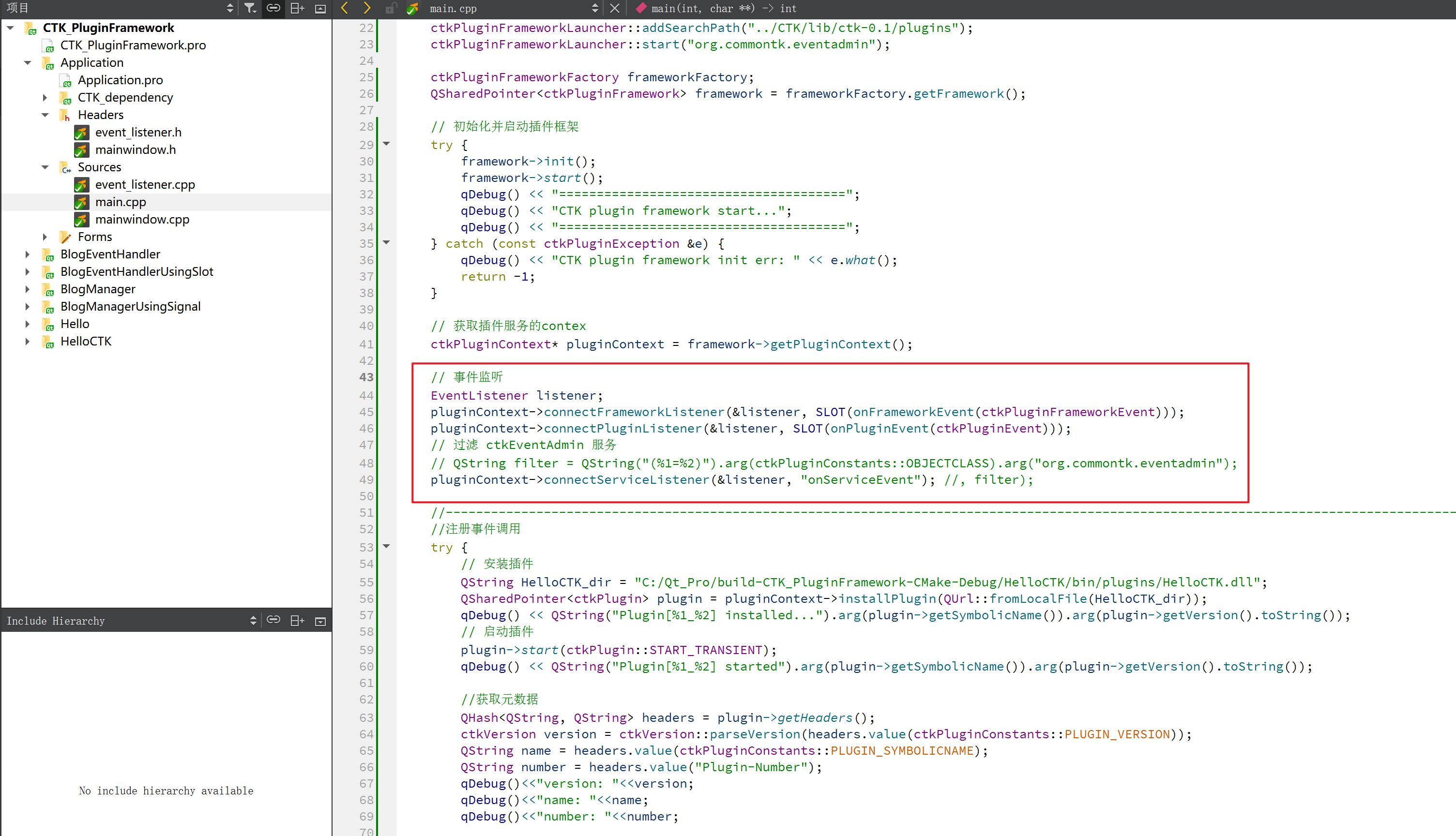Collapse the Sources folder
1456x836 pixels.
(45, 167)
